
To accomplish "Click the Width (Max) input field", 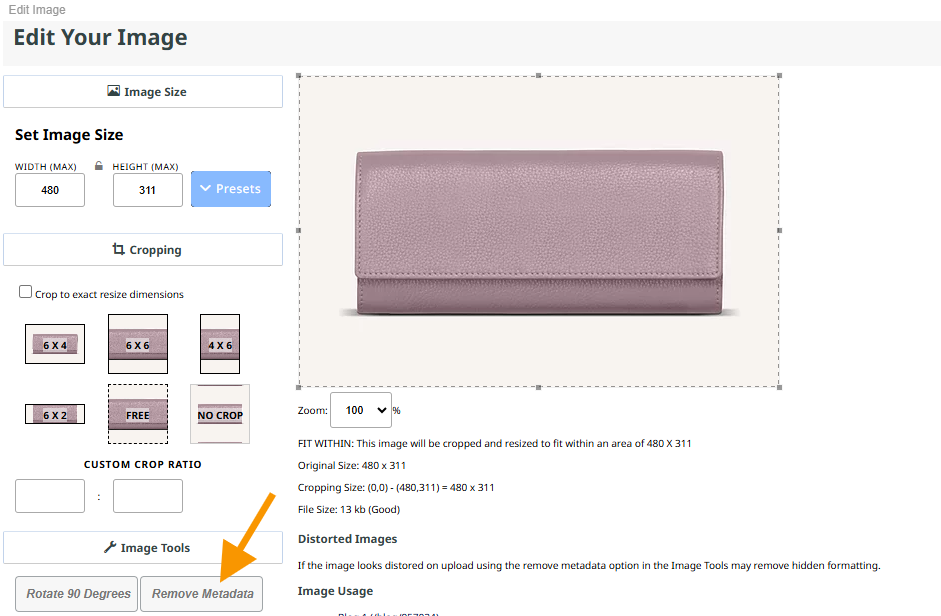I will (x=50, y=190).
